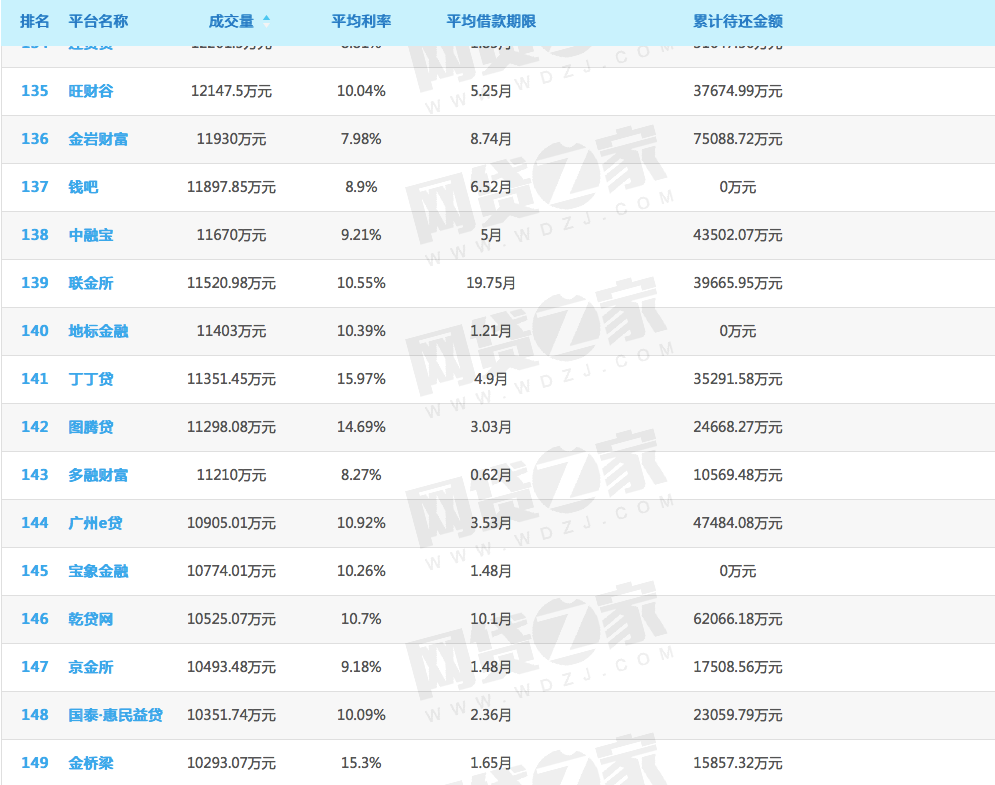Open the 金岩财富 platform link
995x785 pixels.
tap(98, 139)
